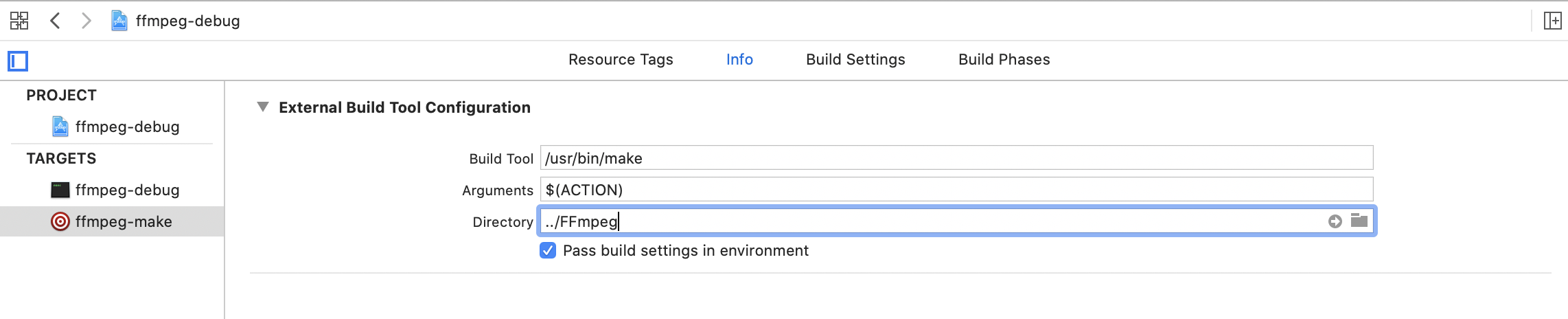Select the Info tab
The width and height of the screenshot is (1568, 319).
pyautogui.click(x=739, y=60)
